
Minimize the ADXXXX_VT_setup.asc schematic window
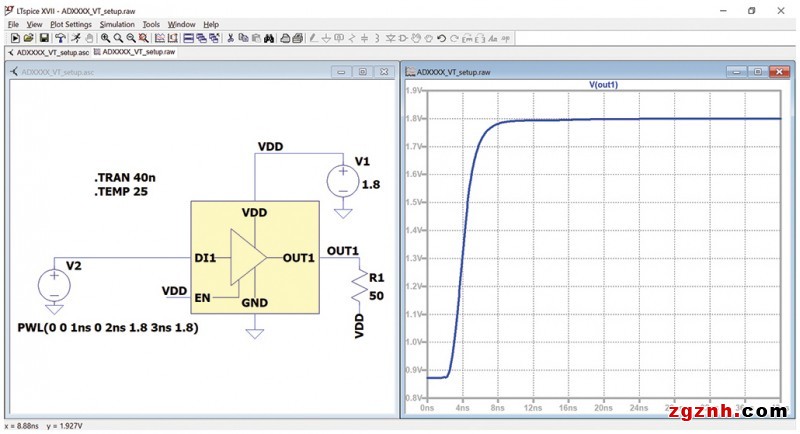[x=341, y=72]
